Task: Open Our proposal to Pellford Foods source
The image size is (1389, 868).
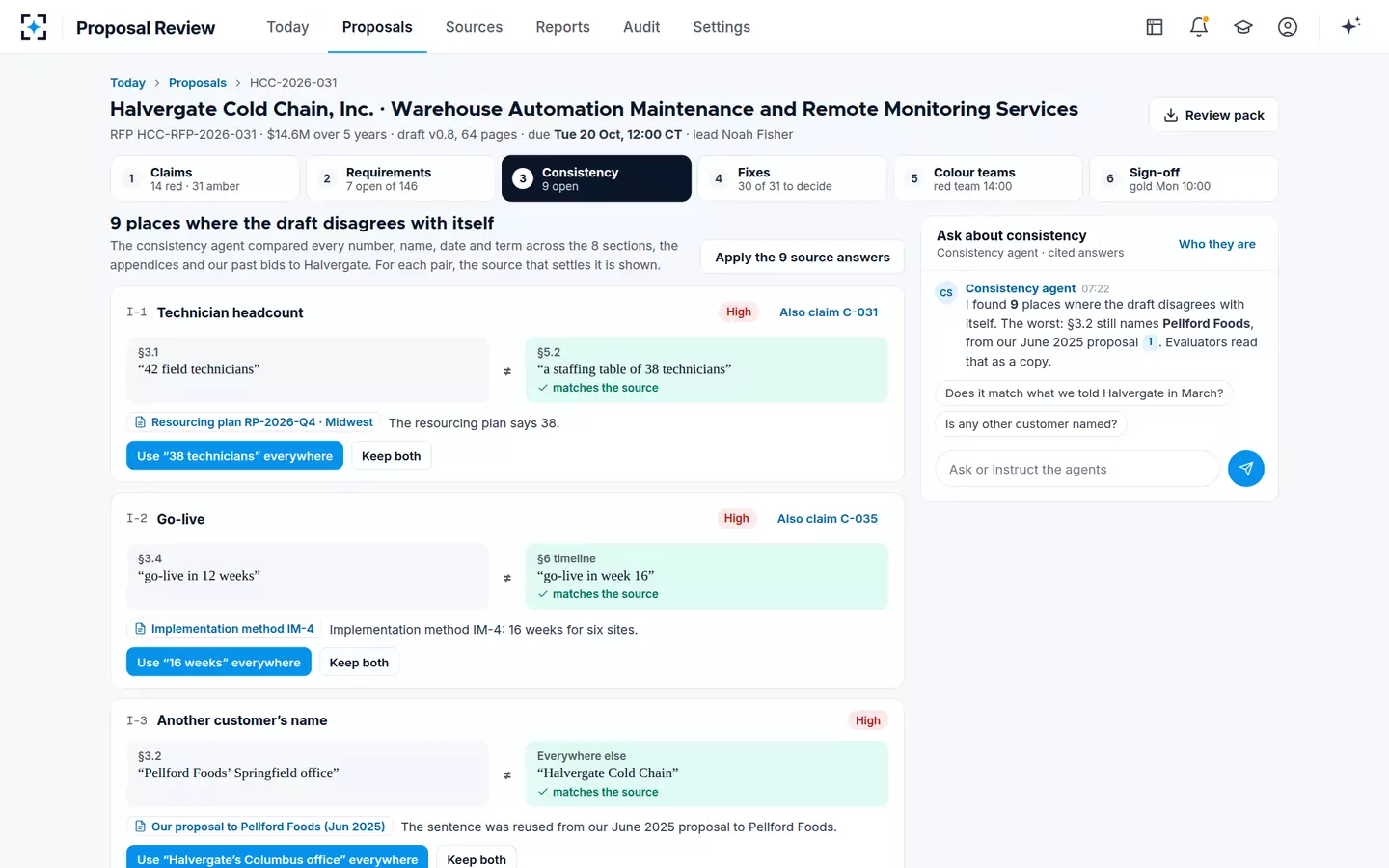Action: [259, 827]
